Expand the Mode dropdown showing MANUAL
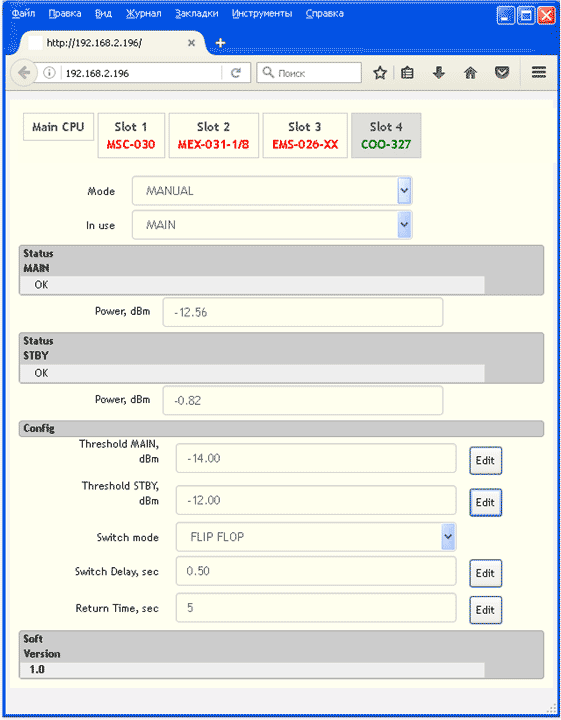561x720 pixels. click(272, 191)
